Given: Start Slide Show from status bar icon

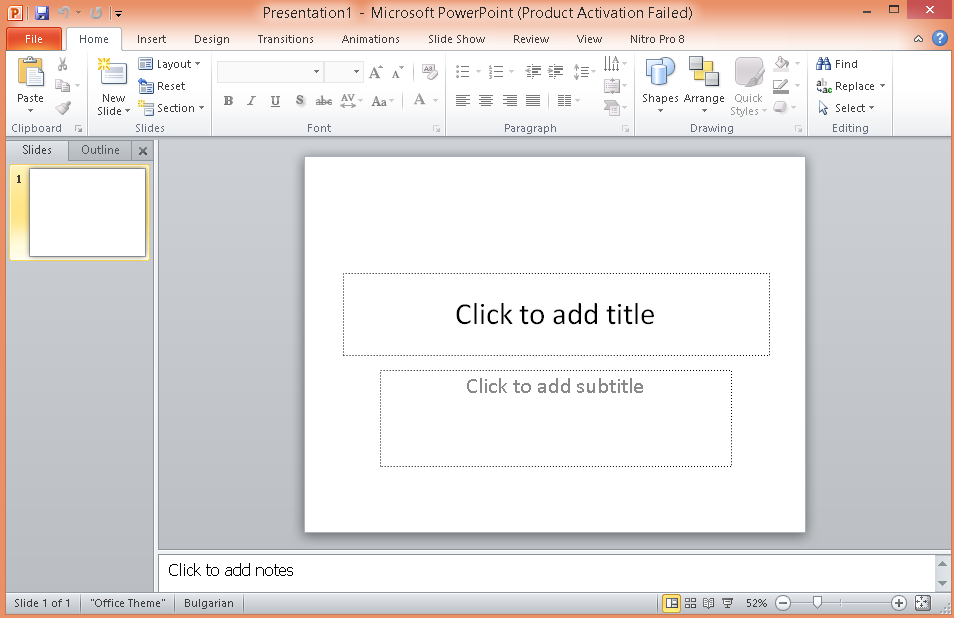Looking at the screenshot, I should [x=727, y=603].
